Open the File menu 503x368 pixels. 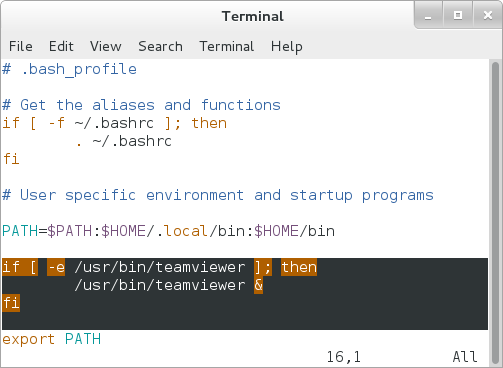21,46
